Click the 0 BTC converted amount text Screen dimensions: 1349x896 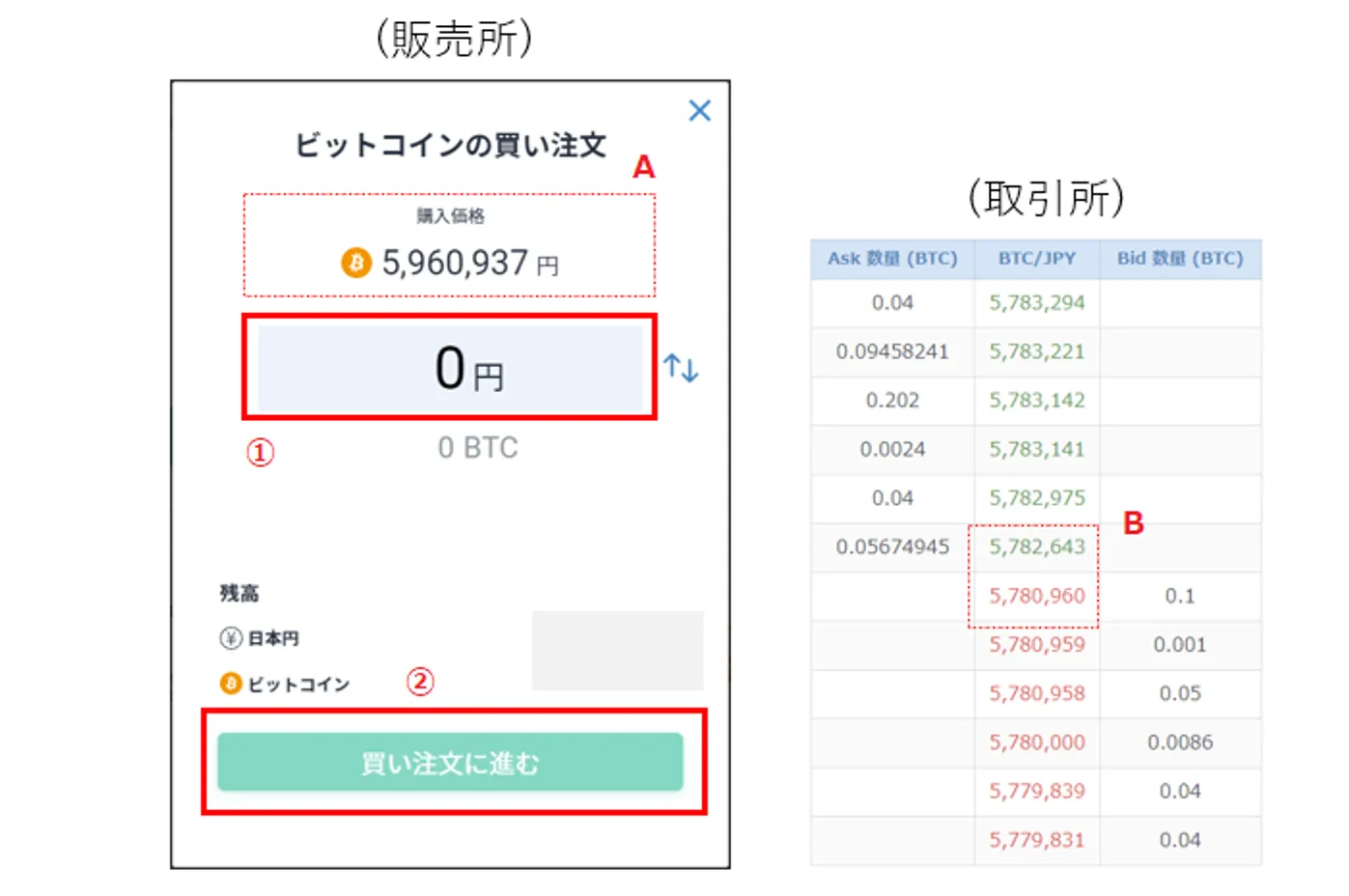pos(478,448)
